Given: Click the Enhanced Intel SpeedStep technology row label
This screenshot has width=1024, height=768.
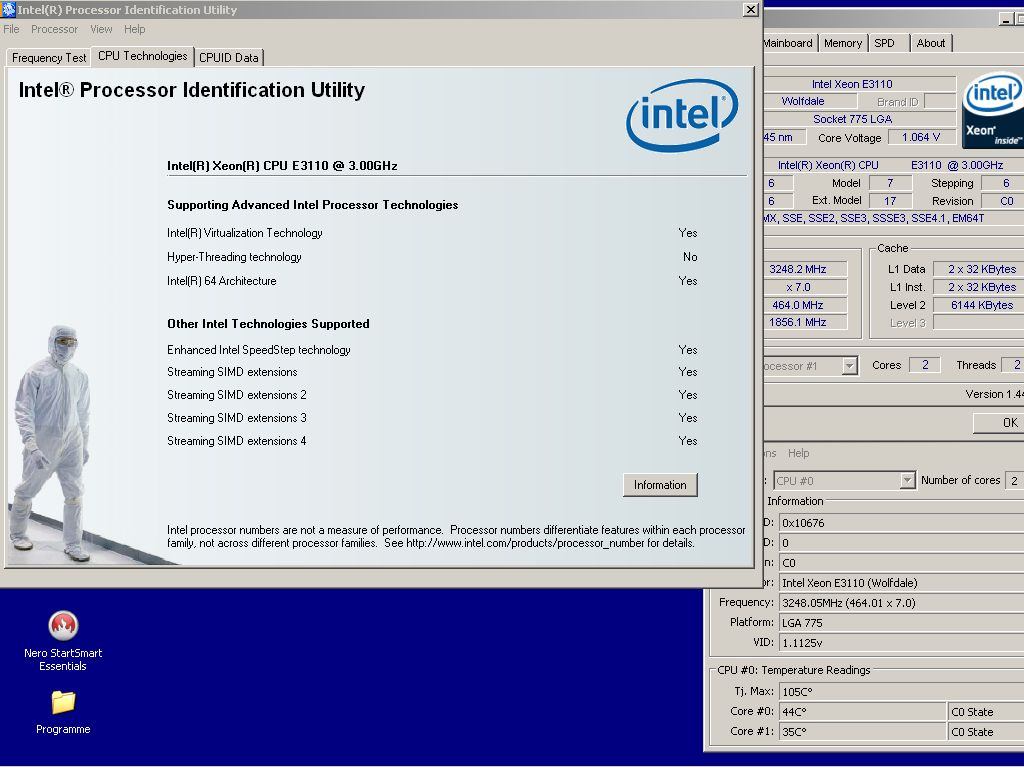Looking at the screenshot, I should point(259,350).
